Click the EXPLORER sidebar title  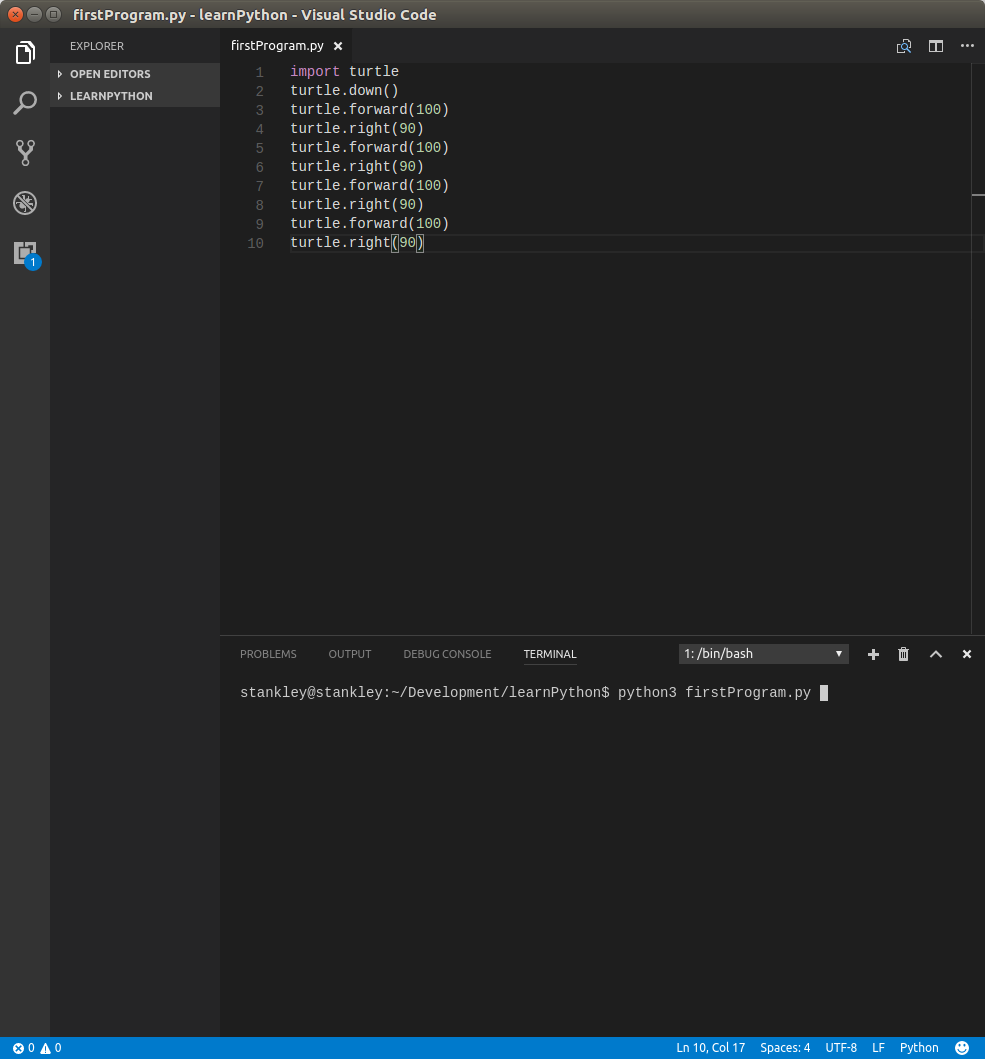point(97,46)
